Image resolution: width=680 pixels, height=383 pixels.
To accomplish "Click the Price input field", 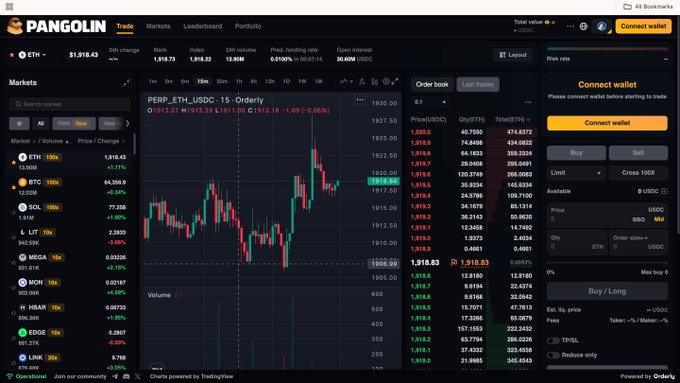I will [607, 215].
